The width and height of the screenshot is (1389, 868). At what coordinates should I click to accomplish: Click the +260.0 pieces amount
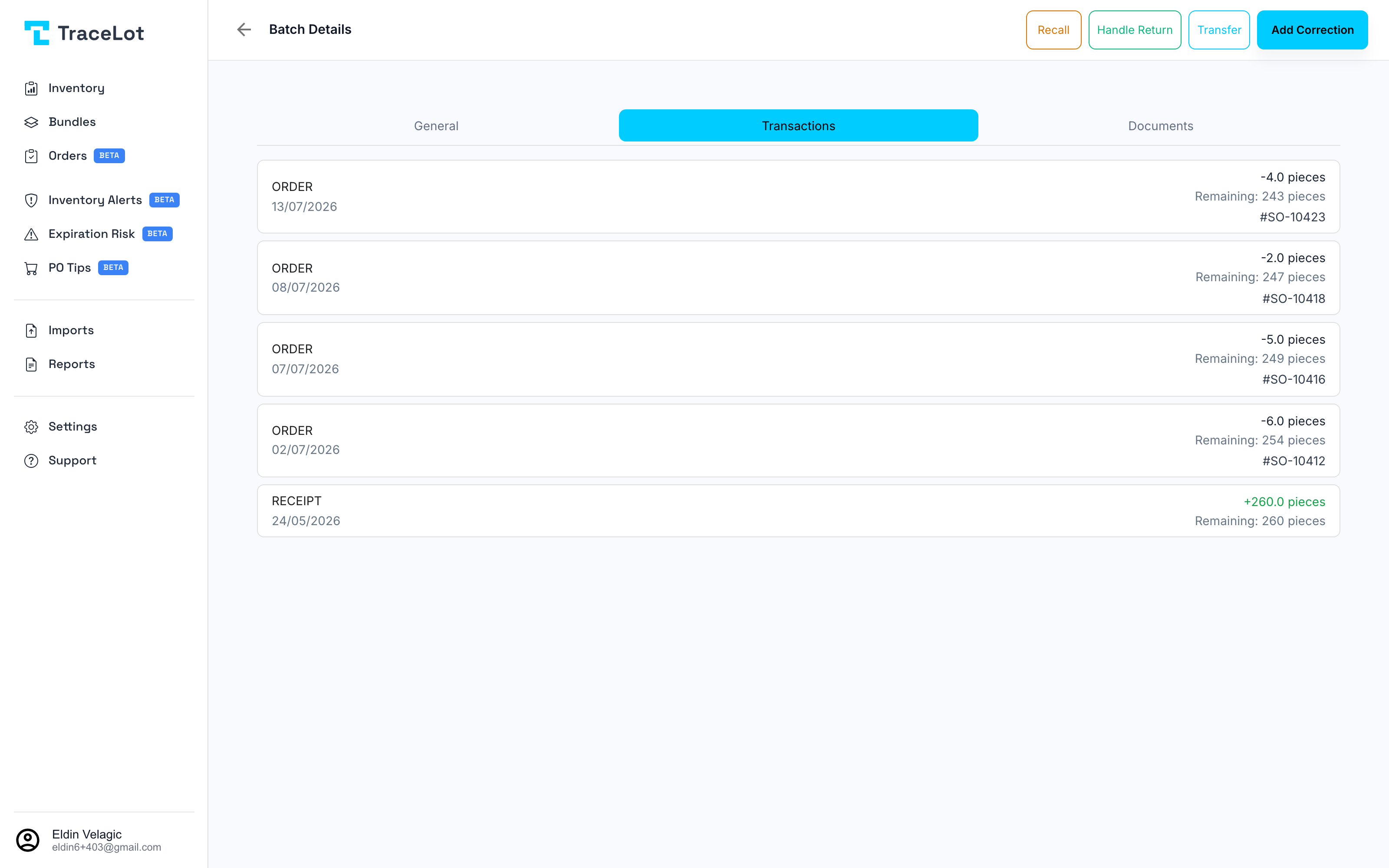(x=1284, y=502)
